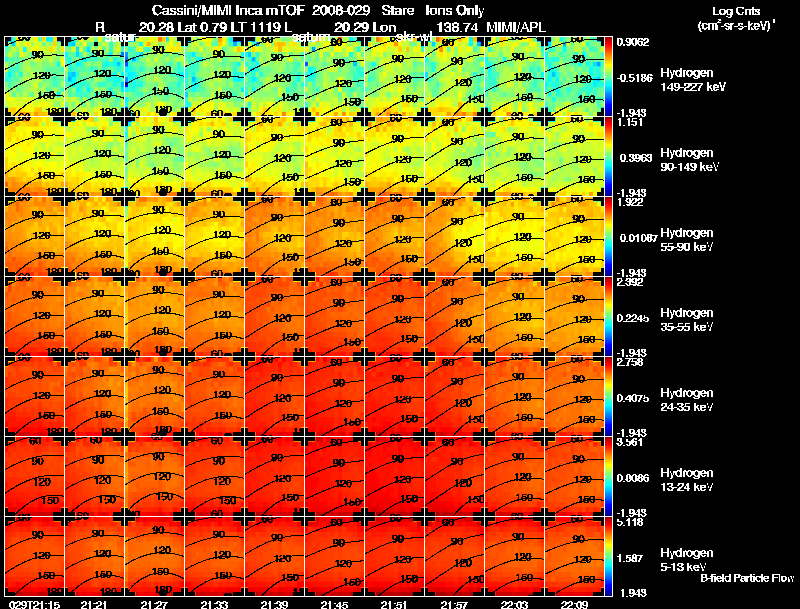Screen dimensions: 800x609
Task: Click the '2.758' color scale value
Action: click(630, 362)
